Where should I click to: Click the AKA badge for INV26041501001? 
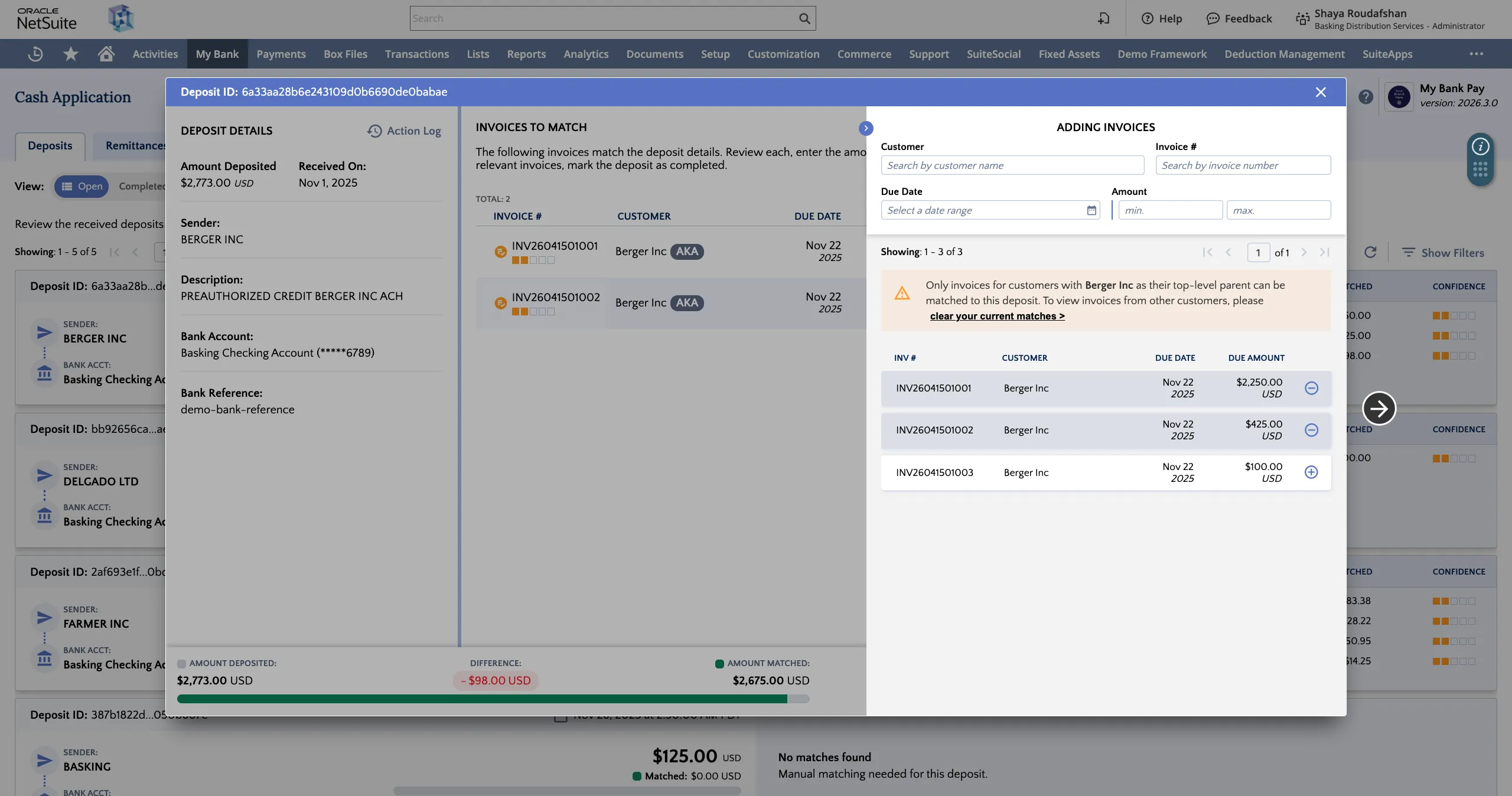tap(687, 252)
